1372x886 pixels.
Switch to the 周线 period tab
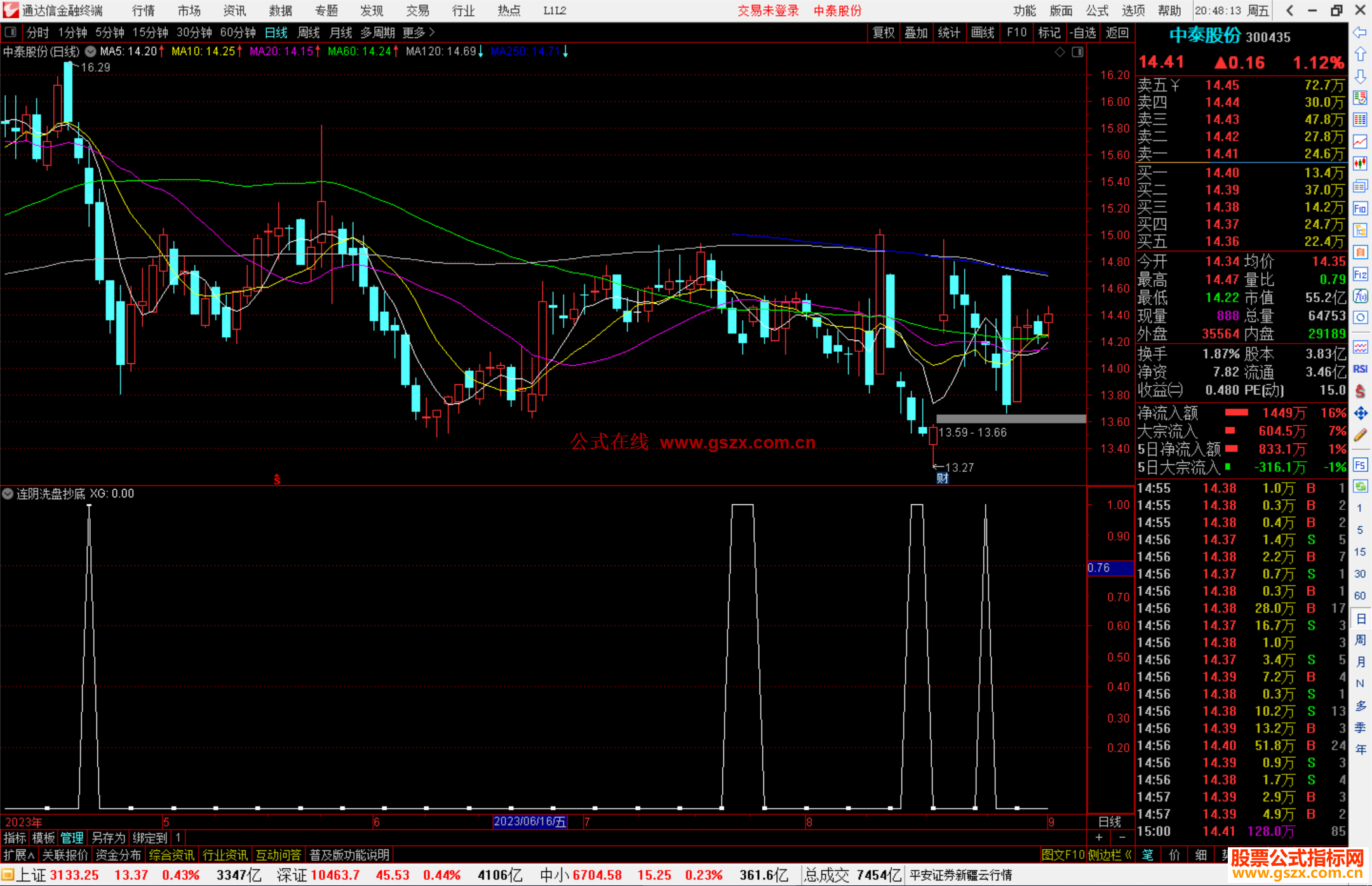(x=308, y=32)
